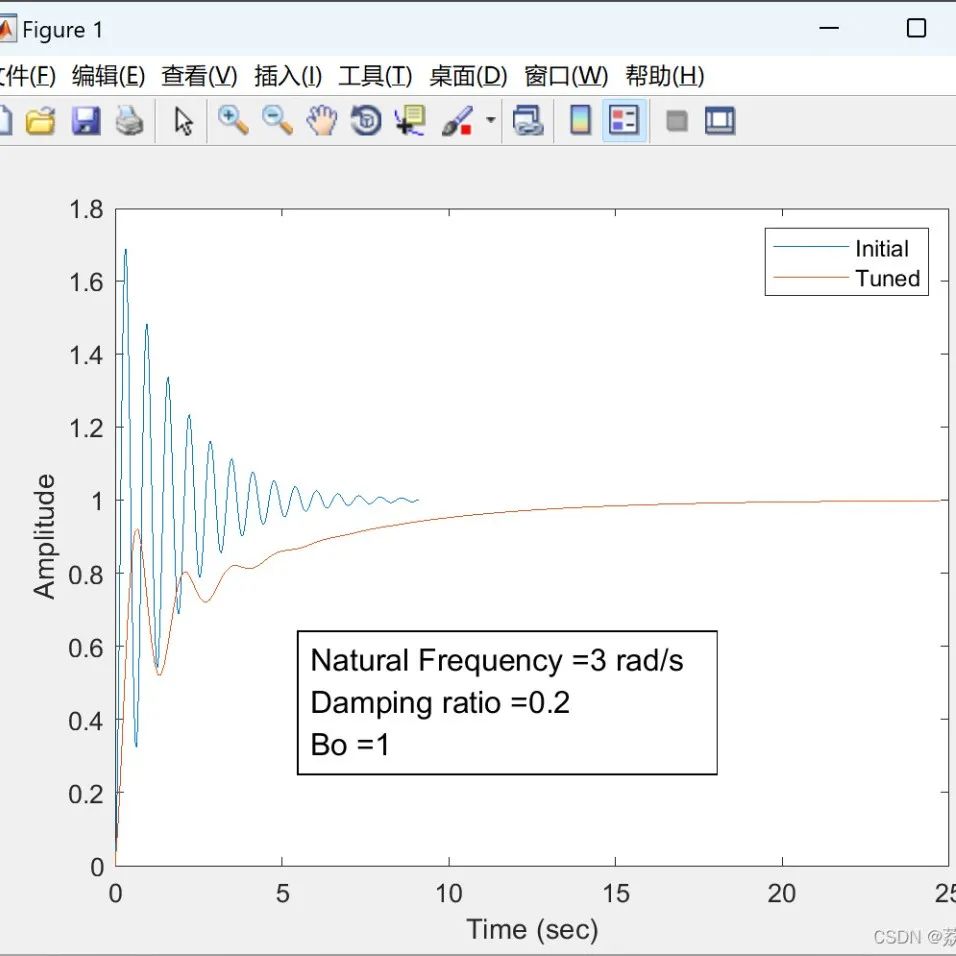
Task: Print the figure with the printer icon
Action: [130, 120]
